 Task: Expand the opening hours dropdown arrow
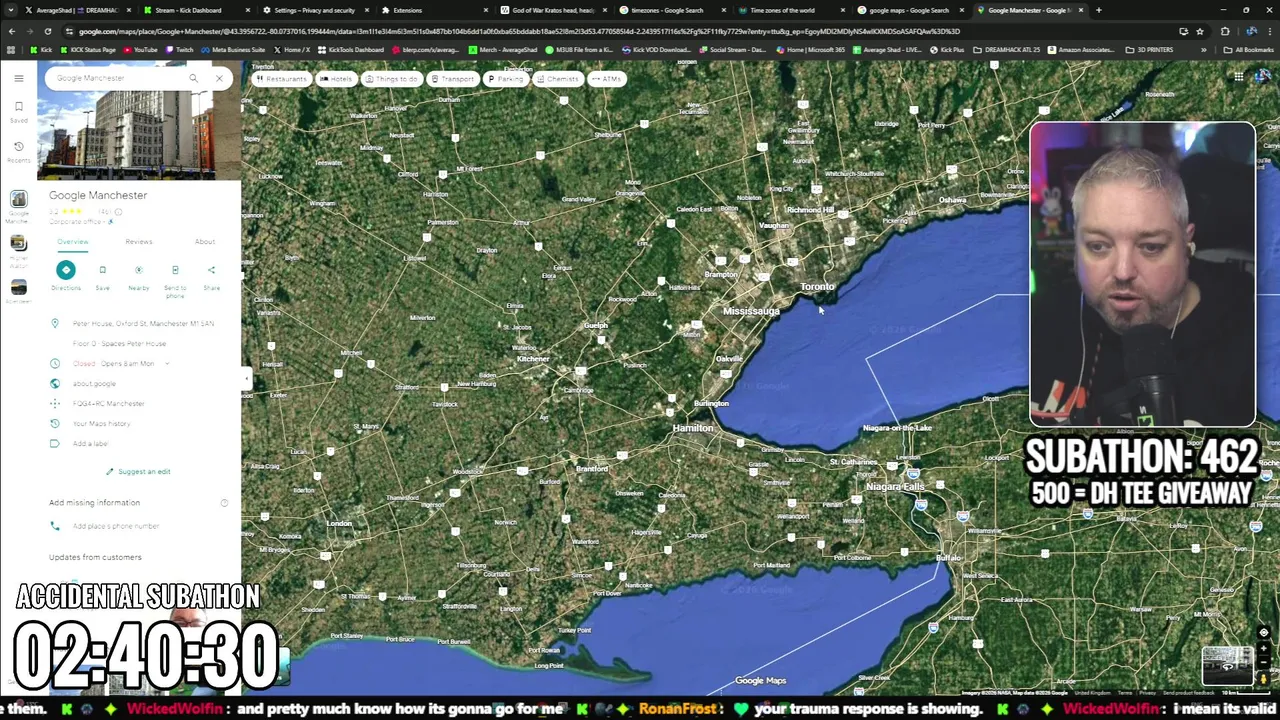(167, 363)
